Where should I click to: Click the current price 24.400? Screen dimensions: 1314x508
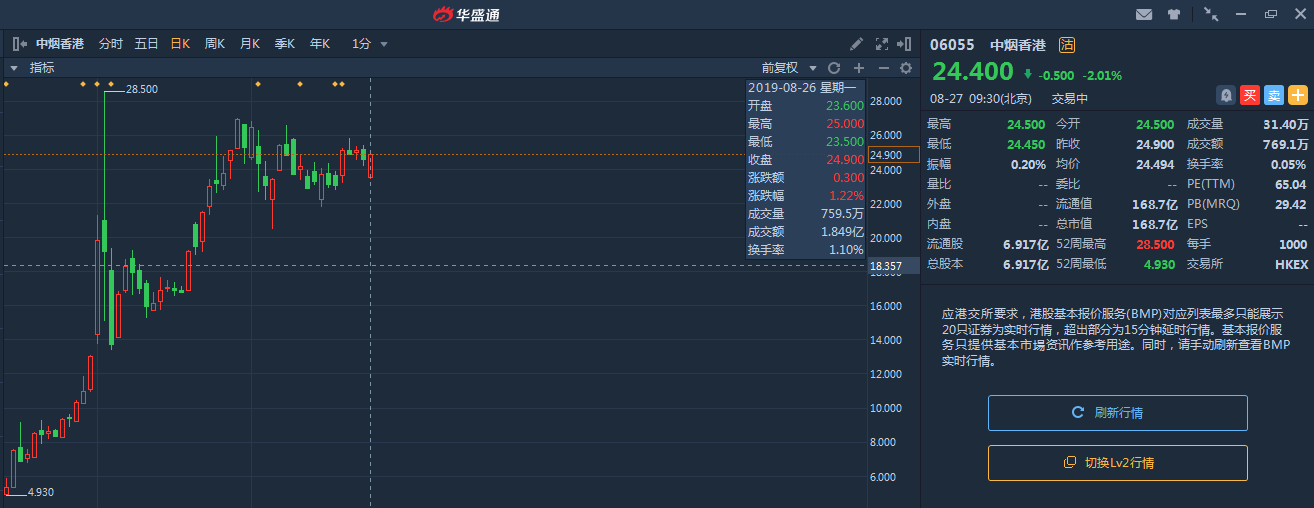pos(973,72)
